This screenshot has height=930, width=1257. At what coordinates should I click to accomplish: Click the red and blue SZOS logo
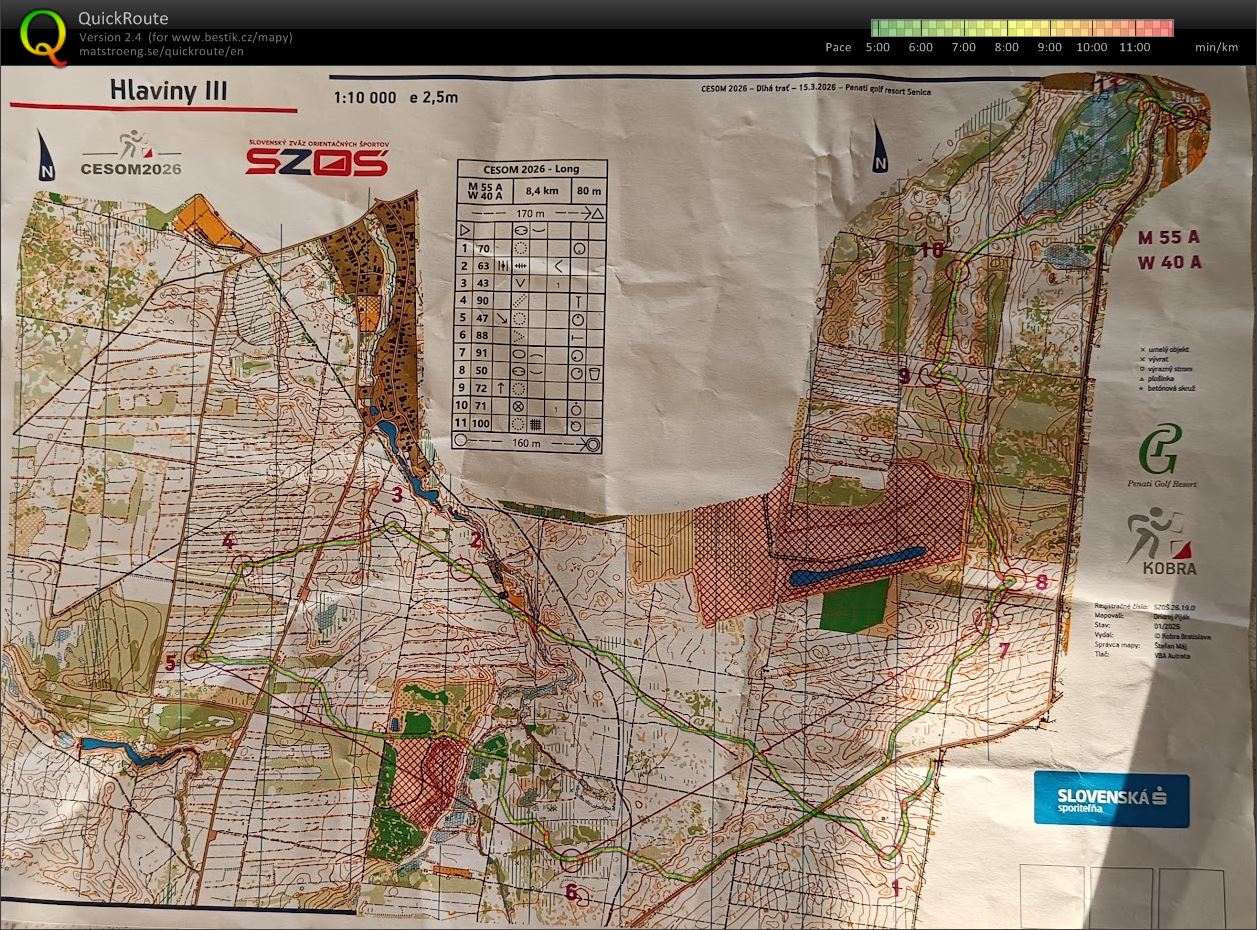[317, 158]
